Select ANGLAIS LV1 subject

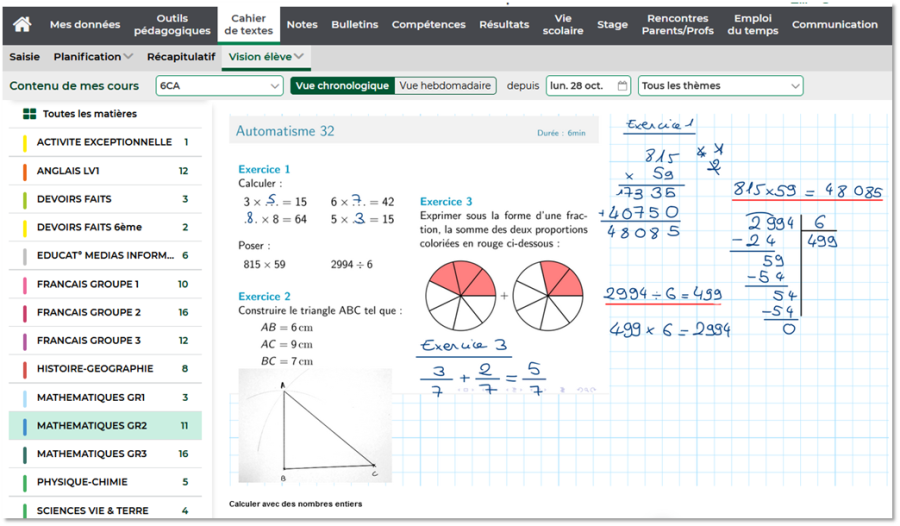(x=106, y=171)
